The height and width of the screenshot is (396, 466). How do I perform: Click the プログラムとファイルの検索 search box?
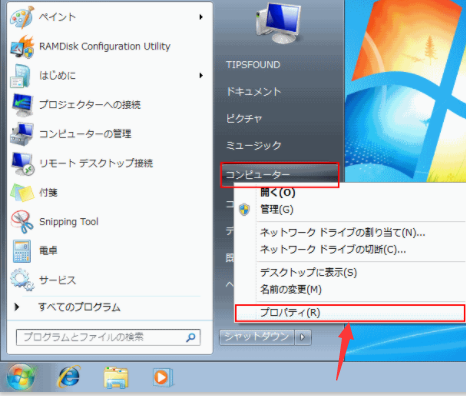click(108, 337)
